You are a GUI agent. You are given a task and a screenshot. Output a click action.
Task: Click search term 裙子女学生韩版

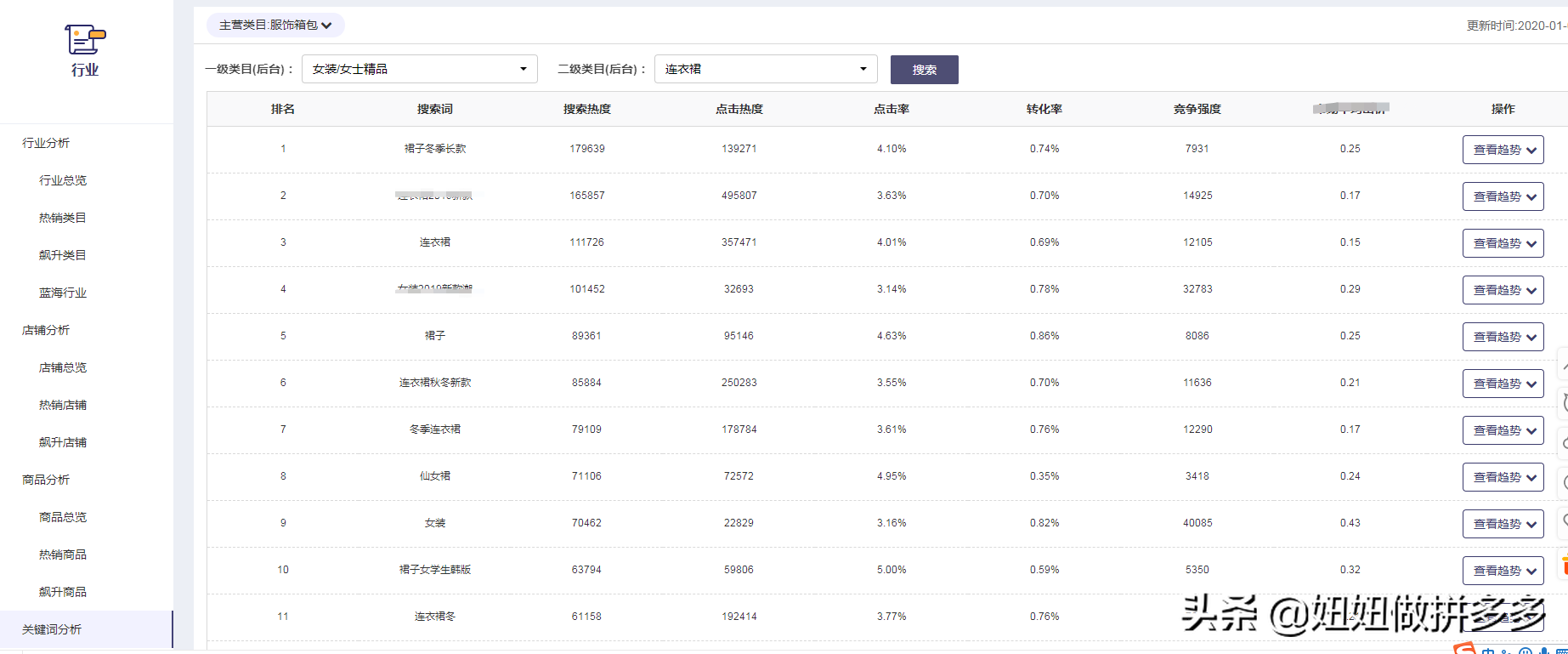click(x=435, y=570)
